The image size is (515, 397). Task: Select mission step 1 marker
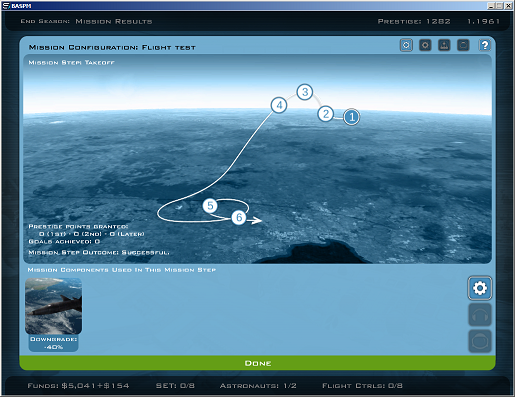coord(351,117)
